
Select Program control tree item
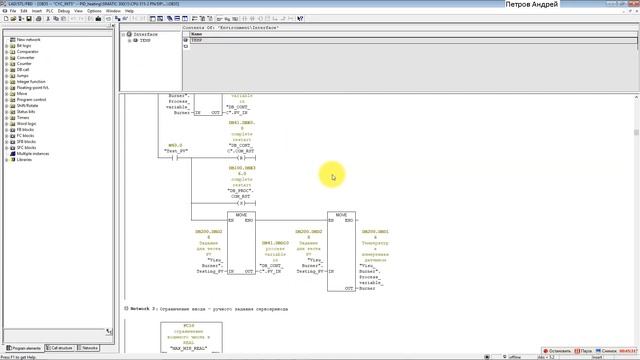click(x=31, y=100)
